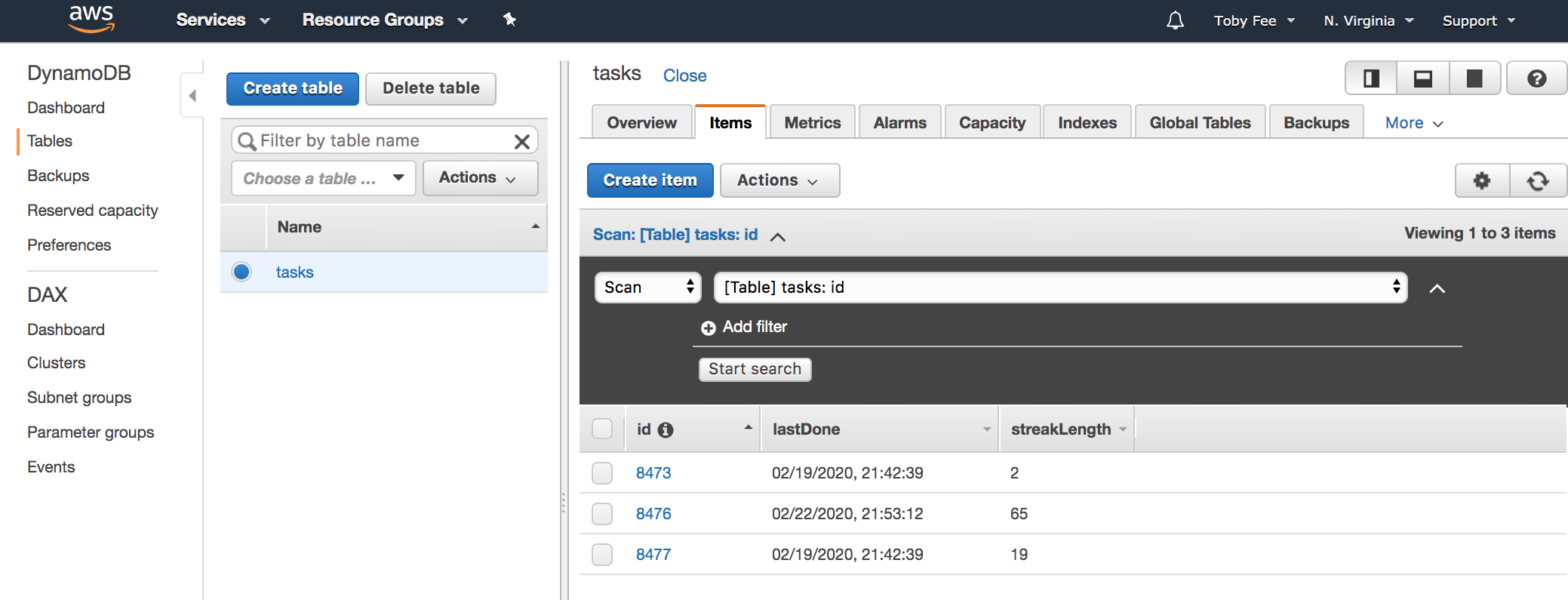The height and width of the screenshot is (600, 1568).
Task: Open the [Table] tasks: id selector
Action: (x=1060, y=288)
